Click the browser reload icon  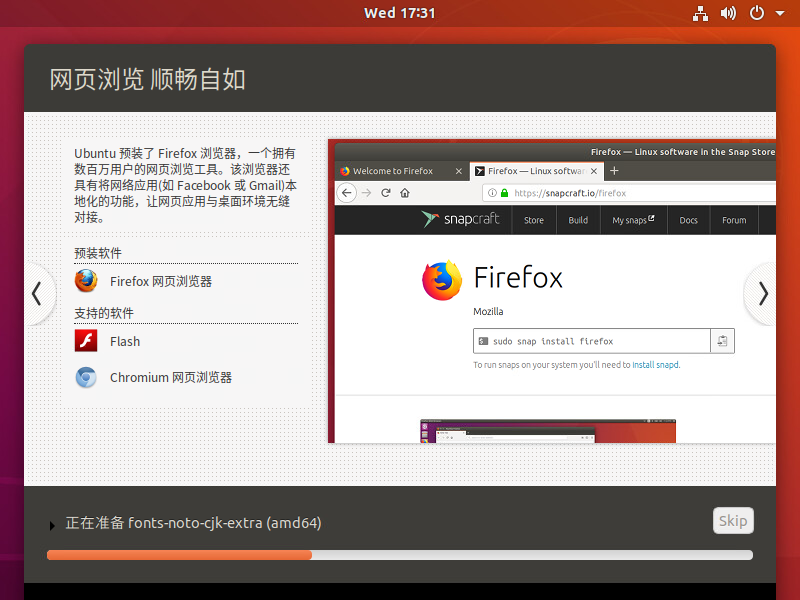386,193
